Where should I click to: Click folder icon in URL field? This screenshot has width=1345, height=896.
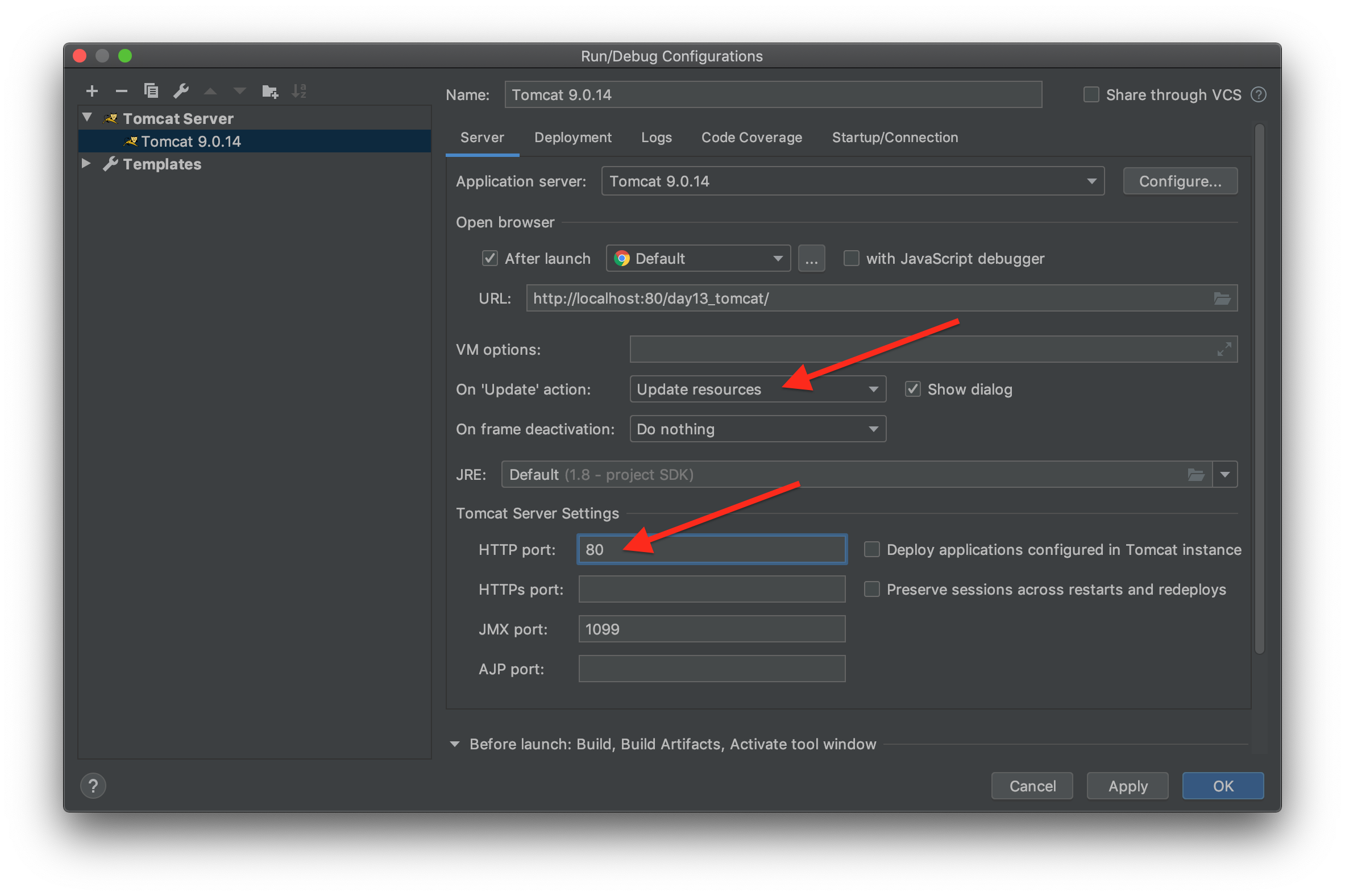(x=1222, y=298)
